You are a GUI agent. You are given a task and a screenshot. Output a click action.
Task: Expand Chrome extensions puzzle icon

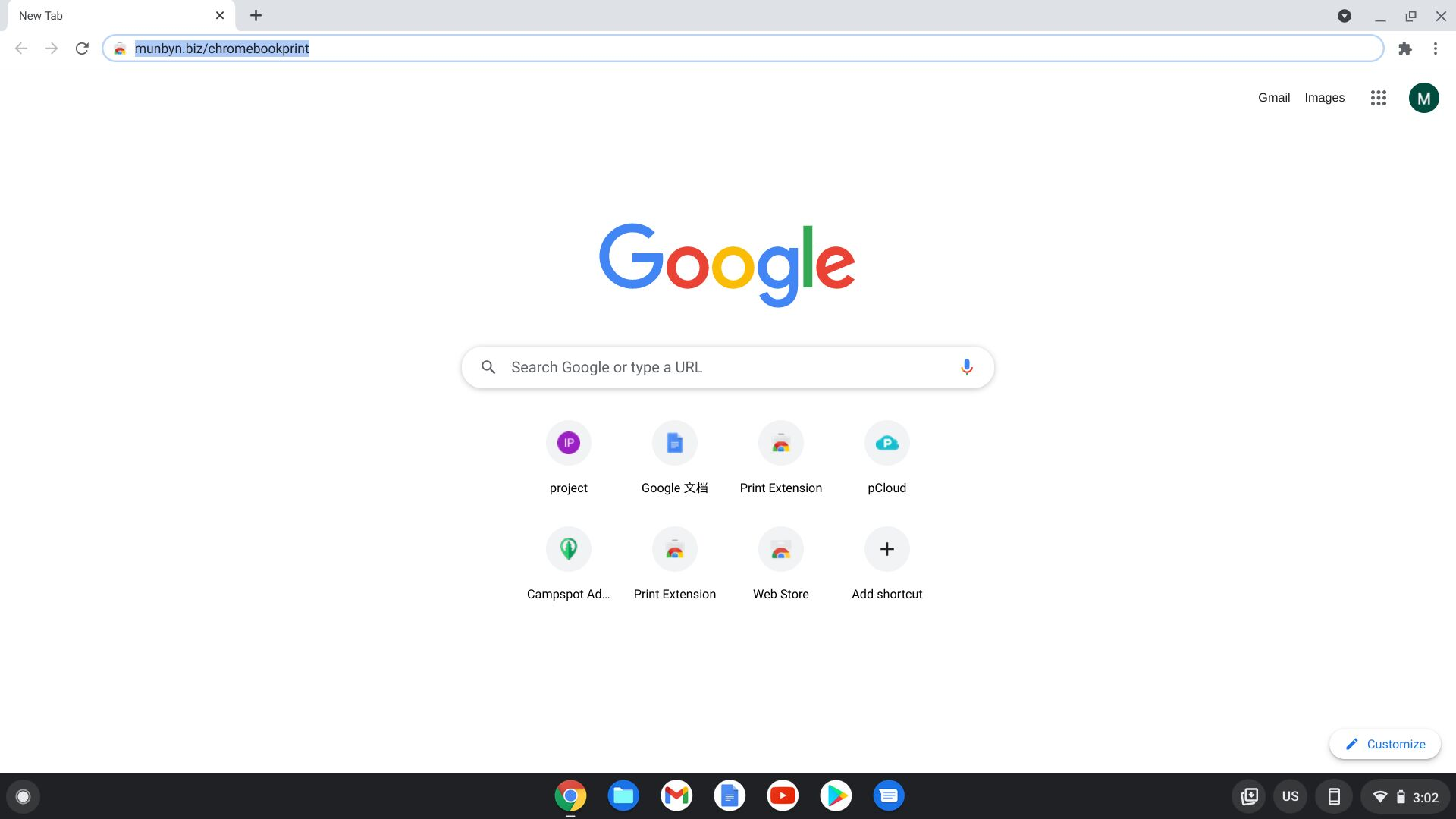[x=1405, y=48]
